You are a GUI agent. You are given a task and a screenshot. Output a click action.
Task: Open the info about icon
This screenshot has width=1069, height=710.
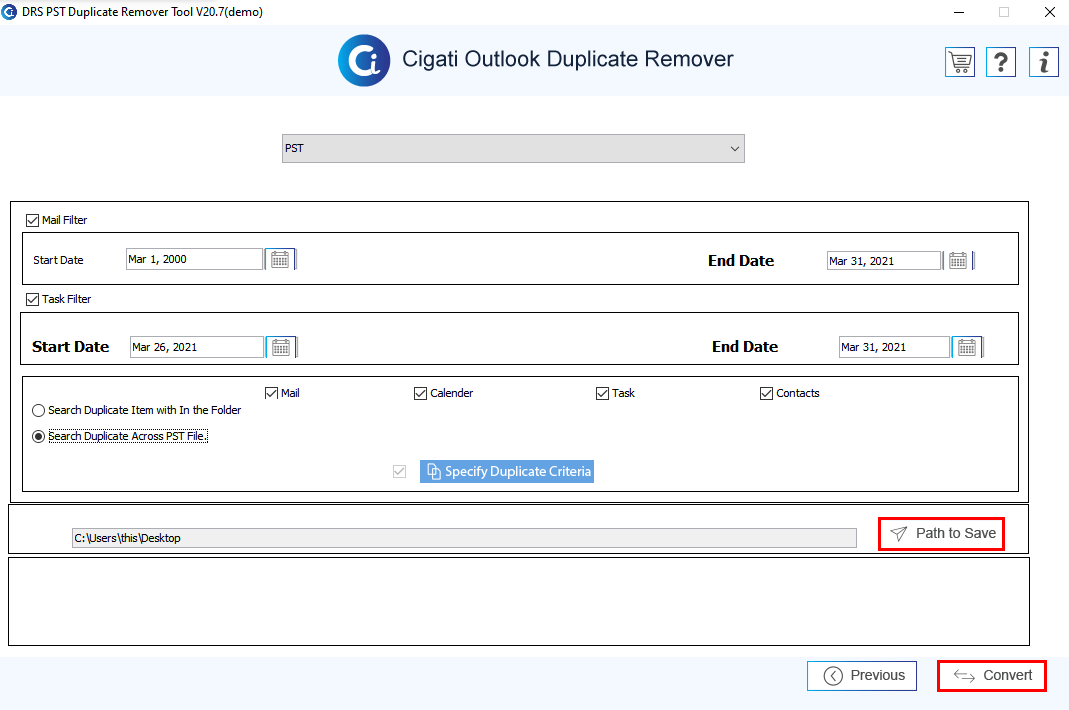coord(1043,63)
